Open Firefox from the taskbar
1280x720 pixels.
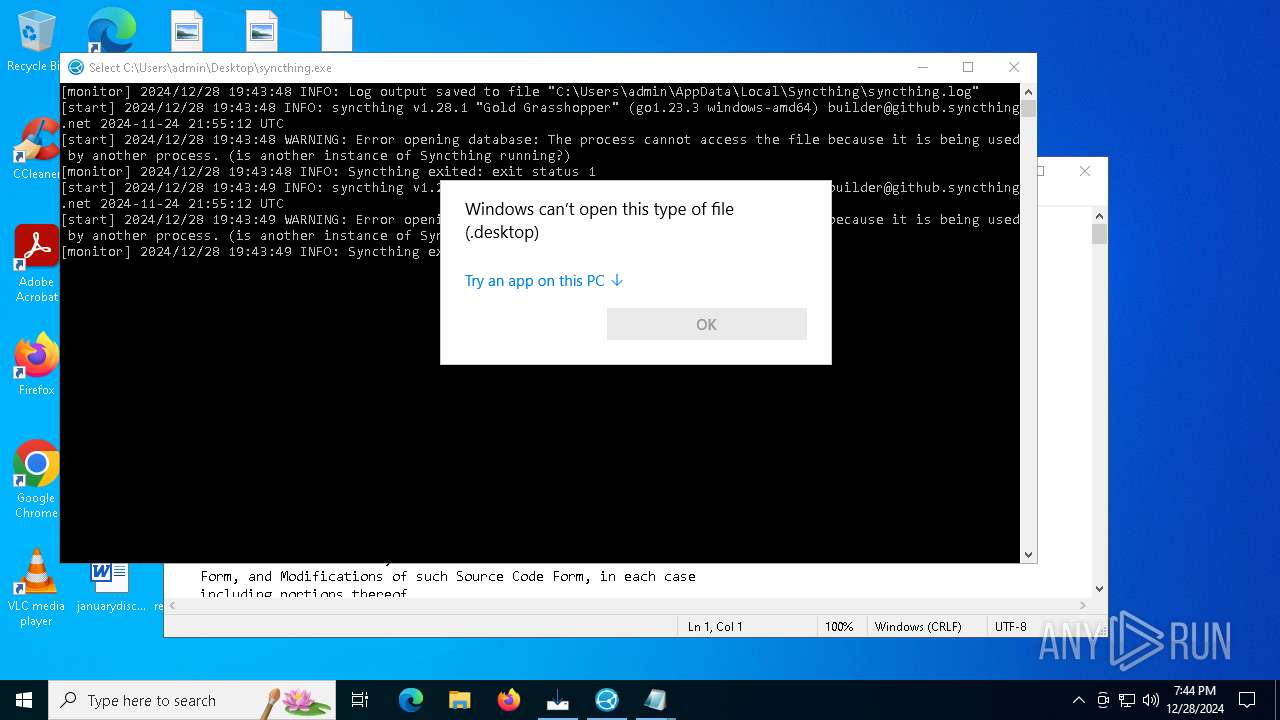509,700
